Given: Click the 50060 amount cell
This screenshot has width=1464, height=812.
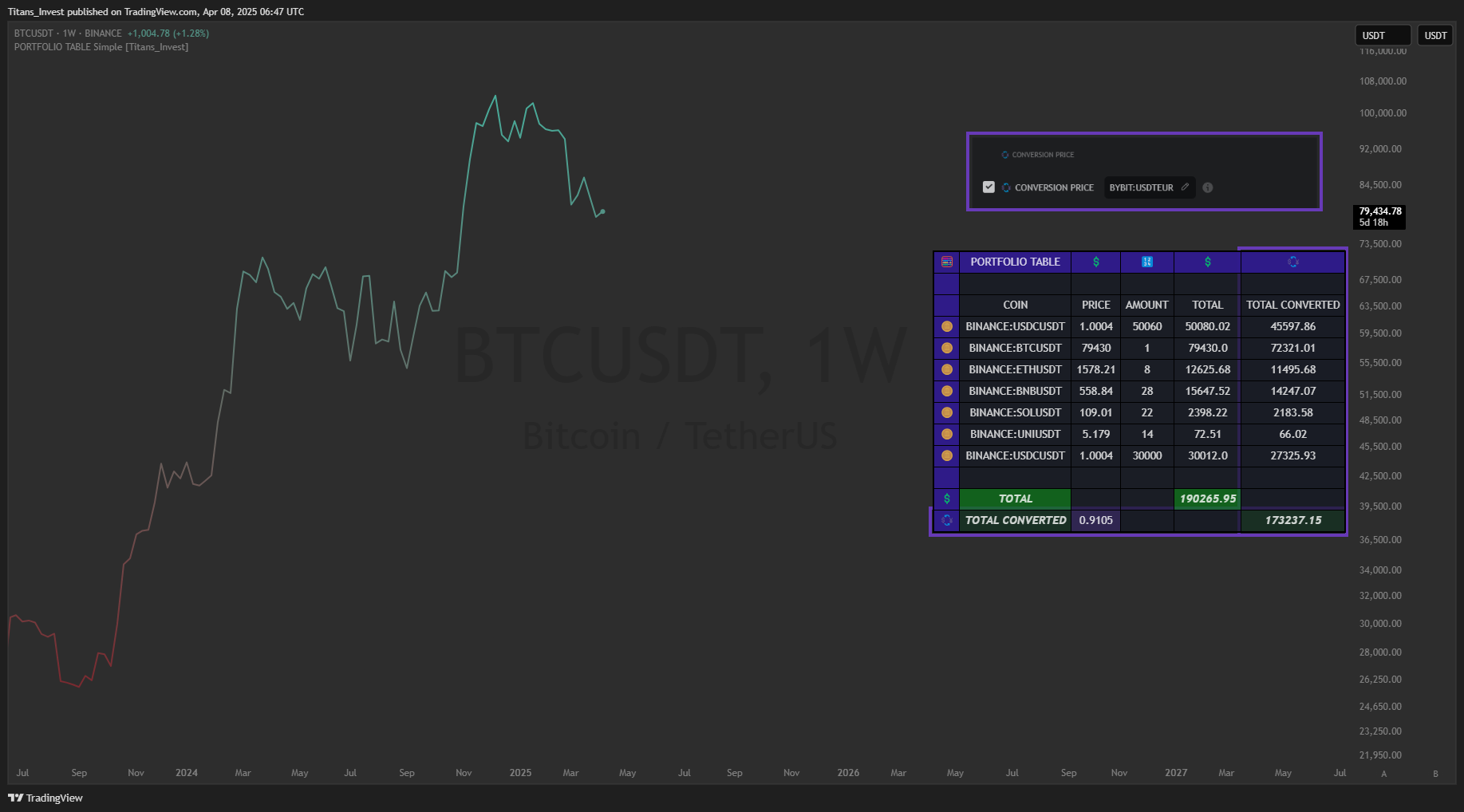Looking at the screenshot, I should (x=1147, y=326).
